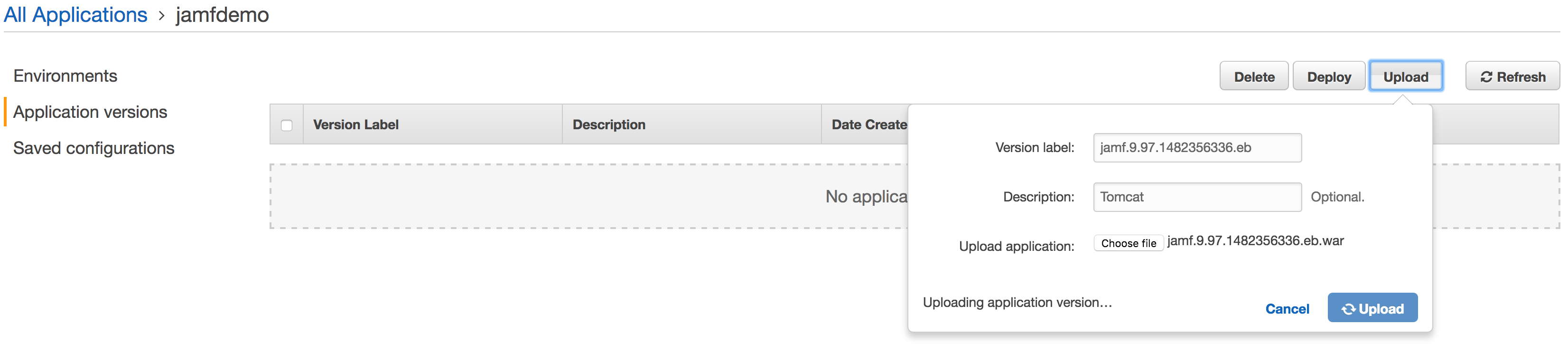Toggle the select-all checkbox in table header
The width and height of the screenshot is (1568, 344).
pos(287,125)
